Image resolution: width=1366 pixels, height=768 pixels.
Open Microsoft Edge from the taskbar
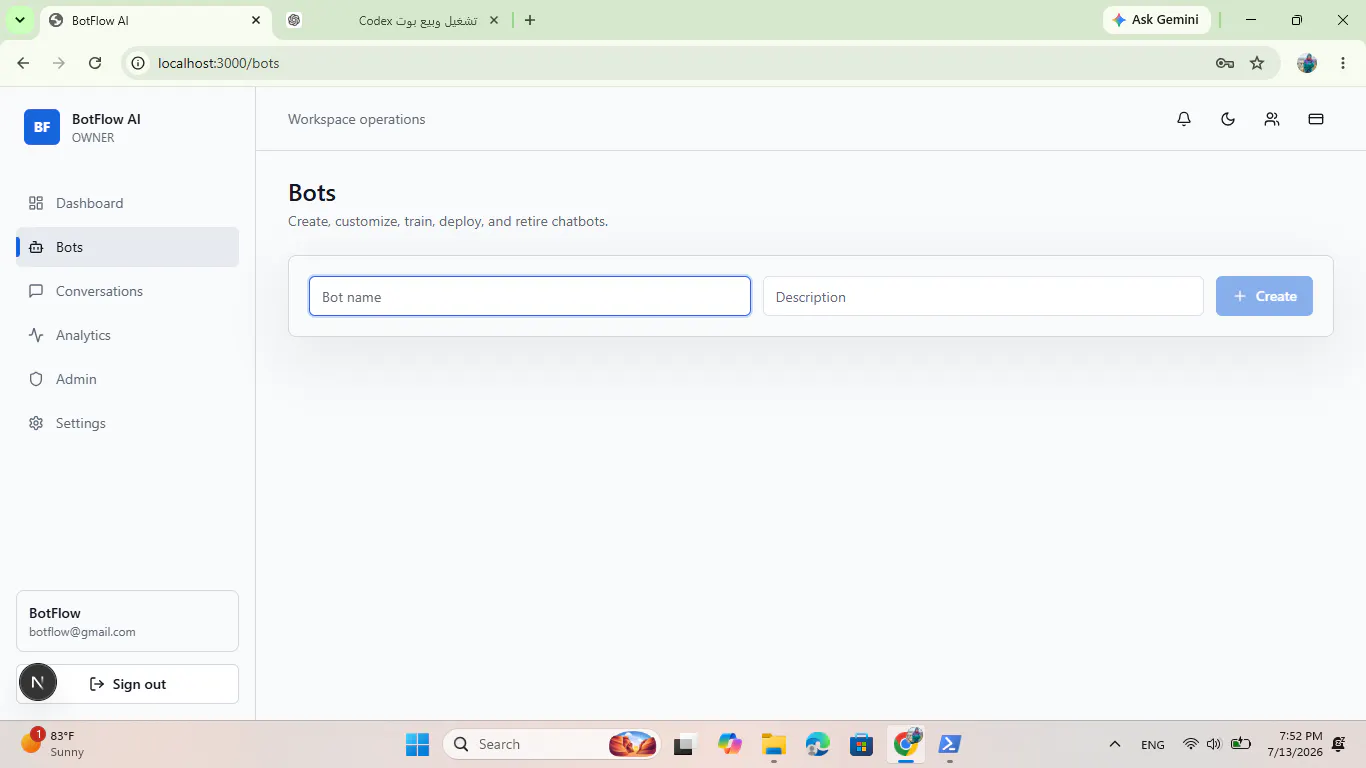pyautogui.click(x=818, y=744)
